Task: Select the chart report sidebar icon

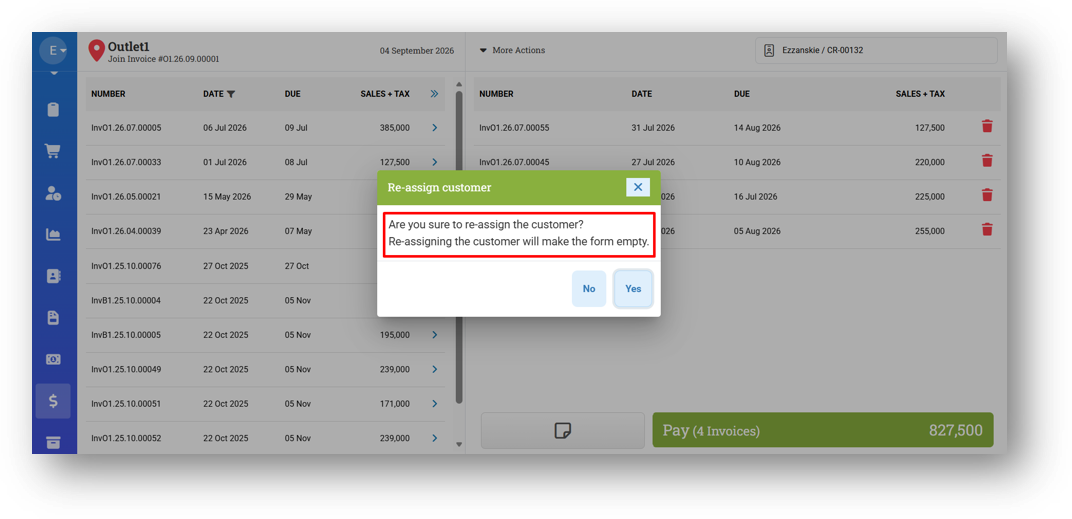Action: click(53, 235)
